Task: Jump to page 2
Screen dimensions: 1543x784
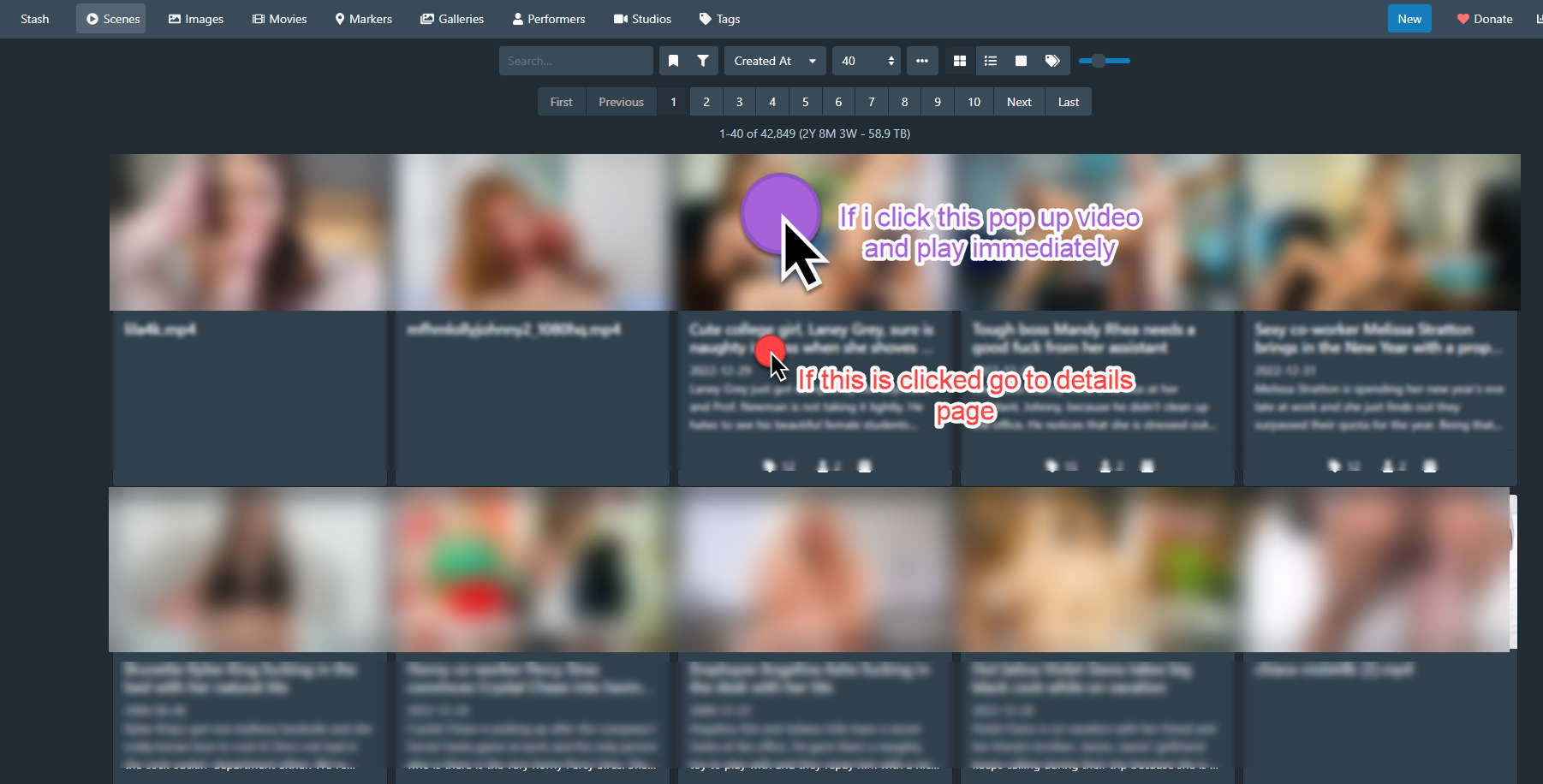Action: pyautogui.click(x=706, y=102)
